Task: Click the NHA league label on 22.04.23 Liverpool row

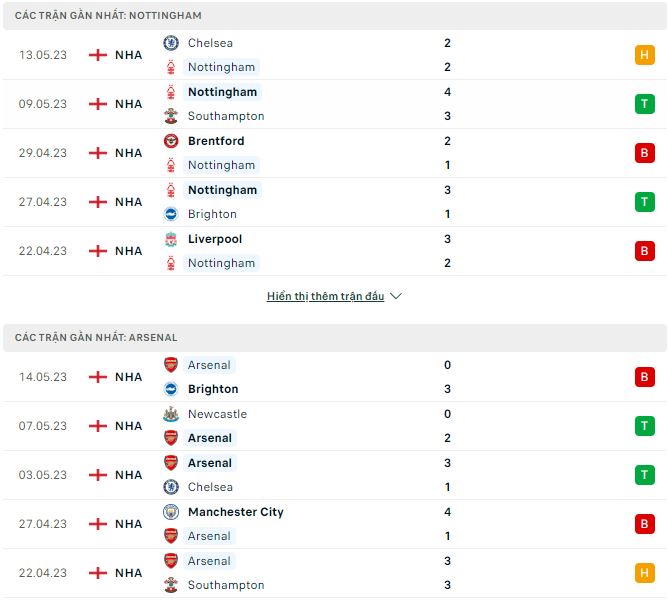Action: click(x=128, y=251)
